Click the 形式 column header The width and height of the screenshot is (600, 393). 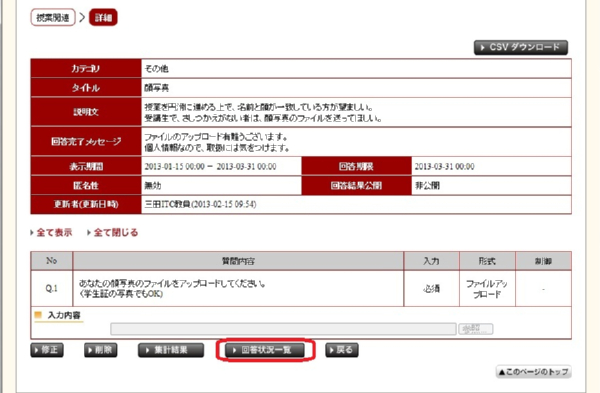[x=487, y=261]
